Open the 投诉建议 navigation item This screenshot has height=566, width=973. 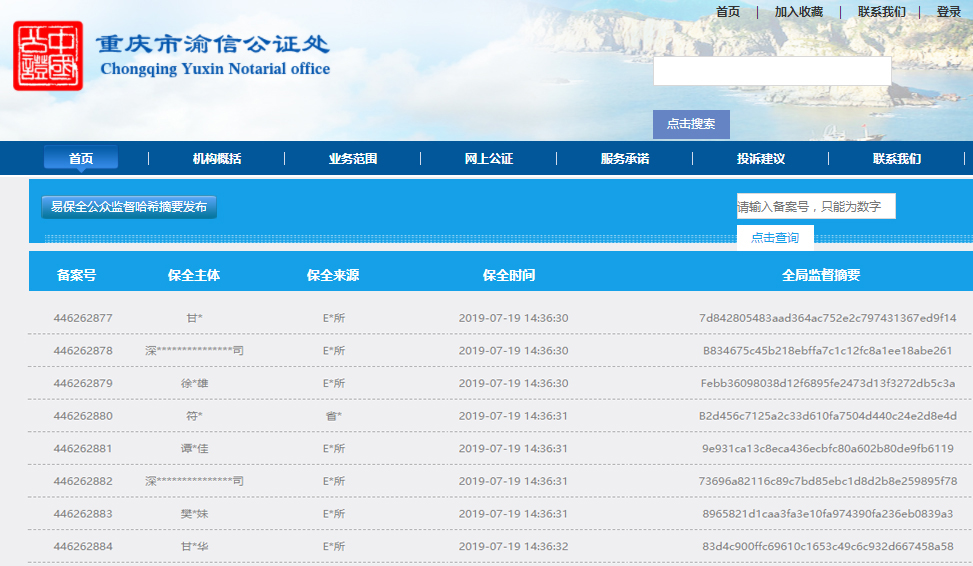click(x=761, y=159)
